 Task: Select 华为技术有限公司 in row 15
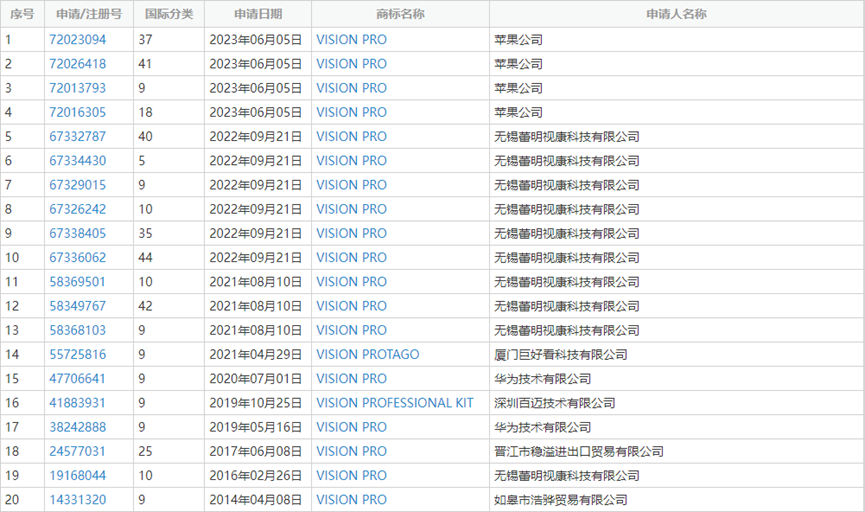click(x=542, y=379)
